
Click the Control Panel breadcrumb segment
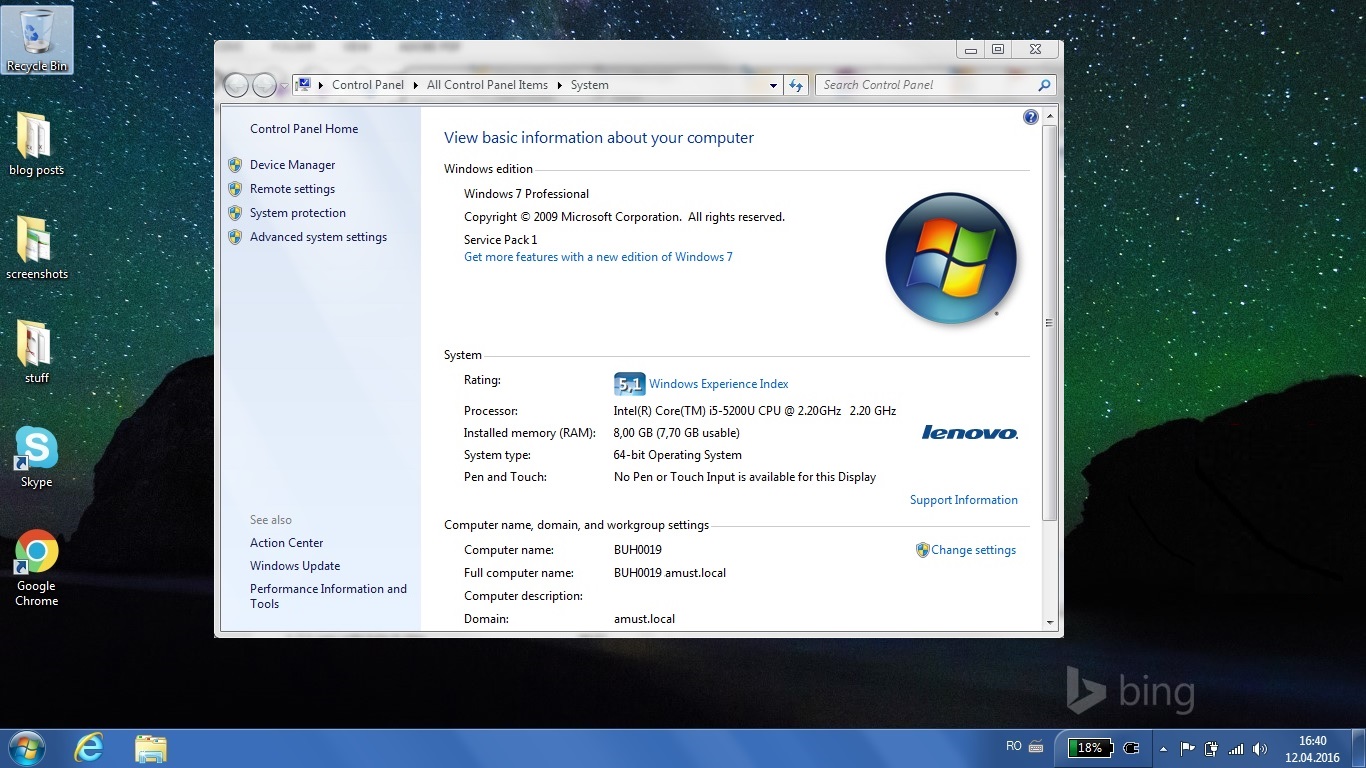368,85
